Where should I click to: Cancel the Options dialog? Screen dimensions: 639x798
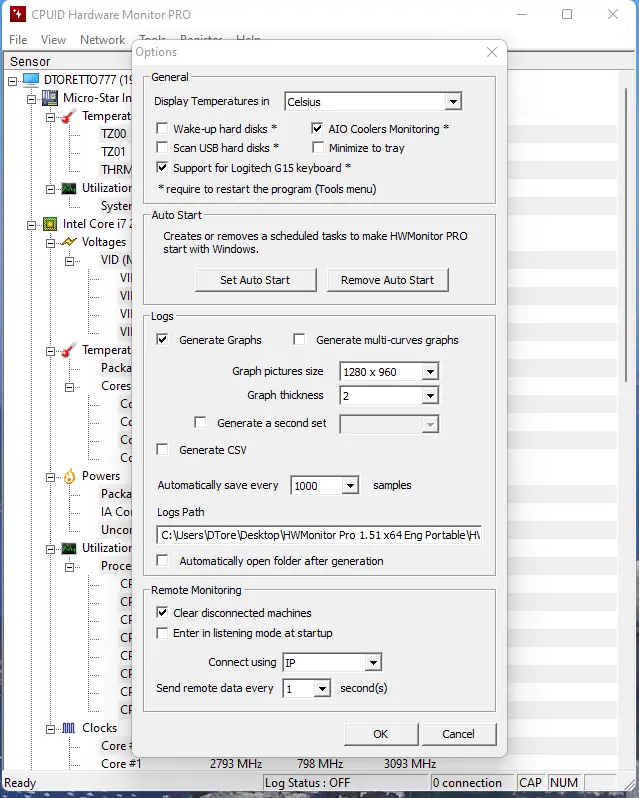458,734
